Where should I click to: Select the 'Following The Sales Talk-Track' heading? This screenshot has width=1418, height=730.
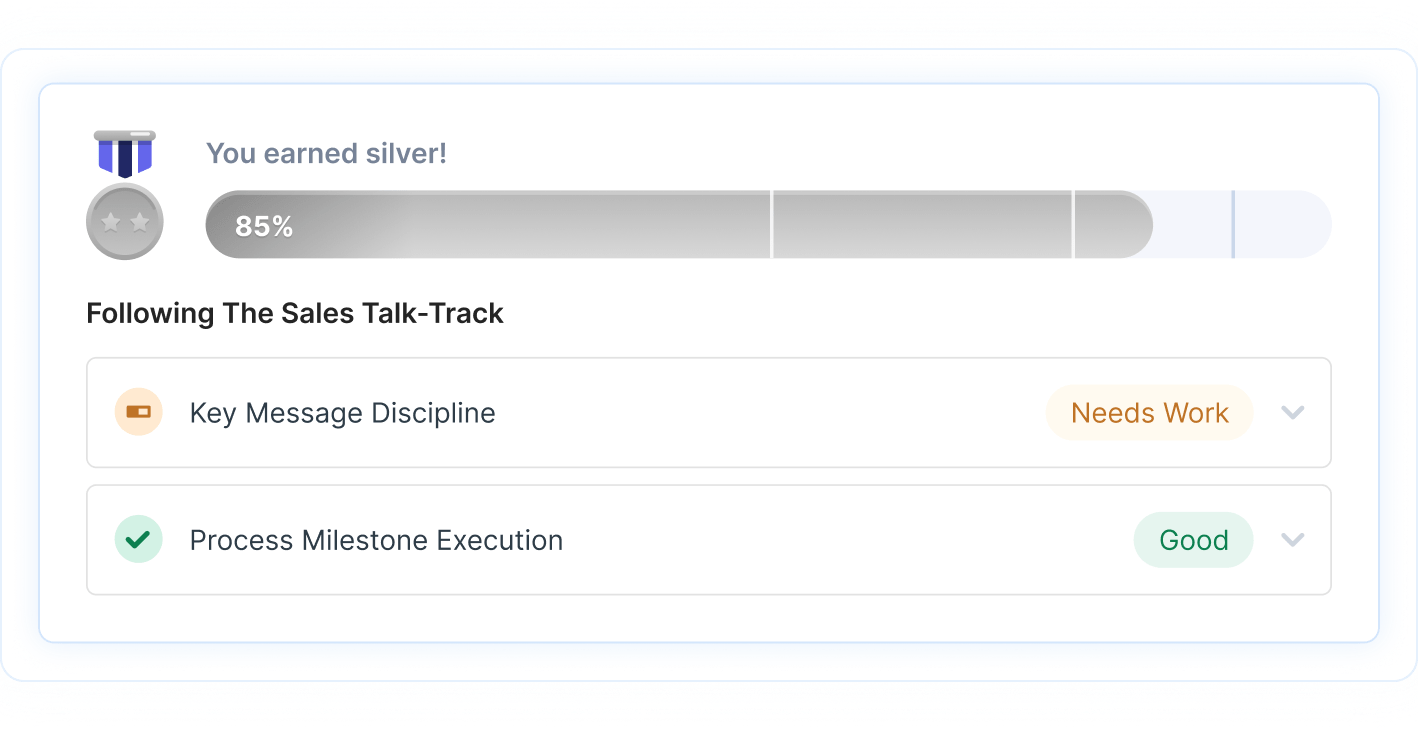[x=295, y=313]
